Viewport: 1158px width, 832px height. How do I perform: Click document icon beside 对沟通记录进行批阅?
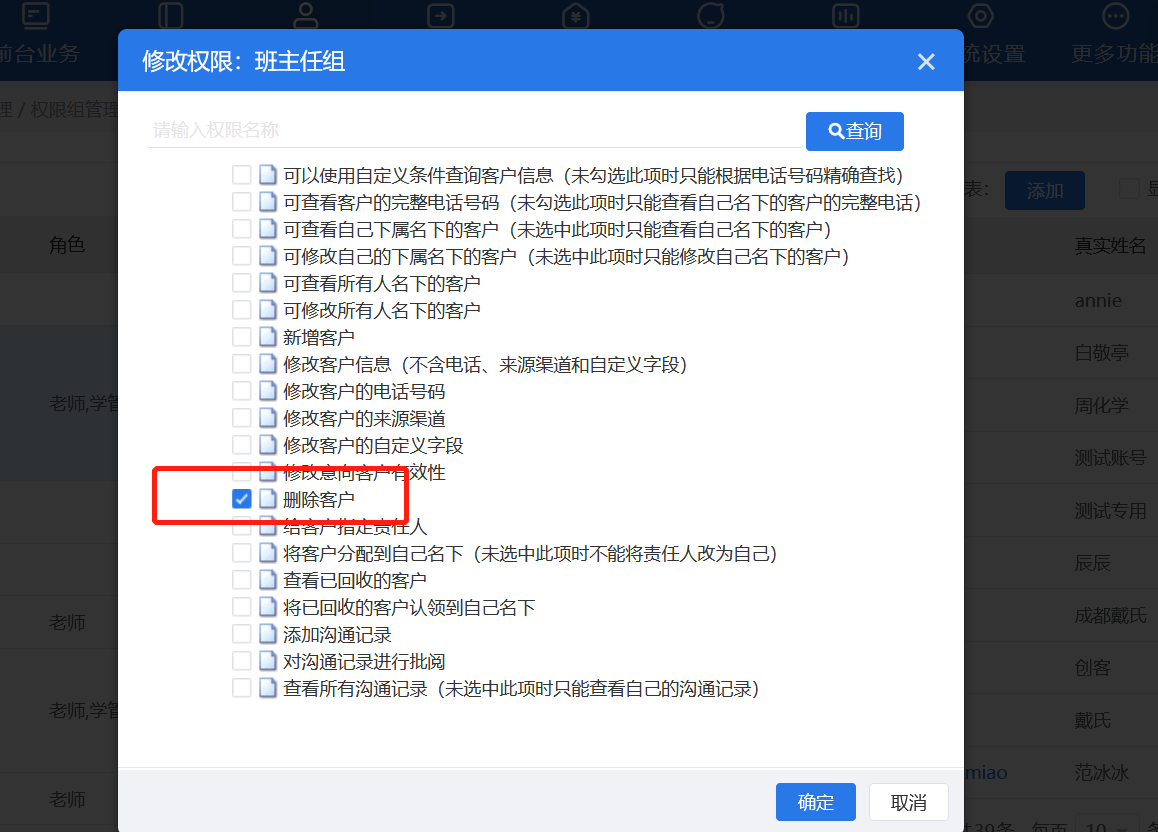pos(268,661)
